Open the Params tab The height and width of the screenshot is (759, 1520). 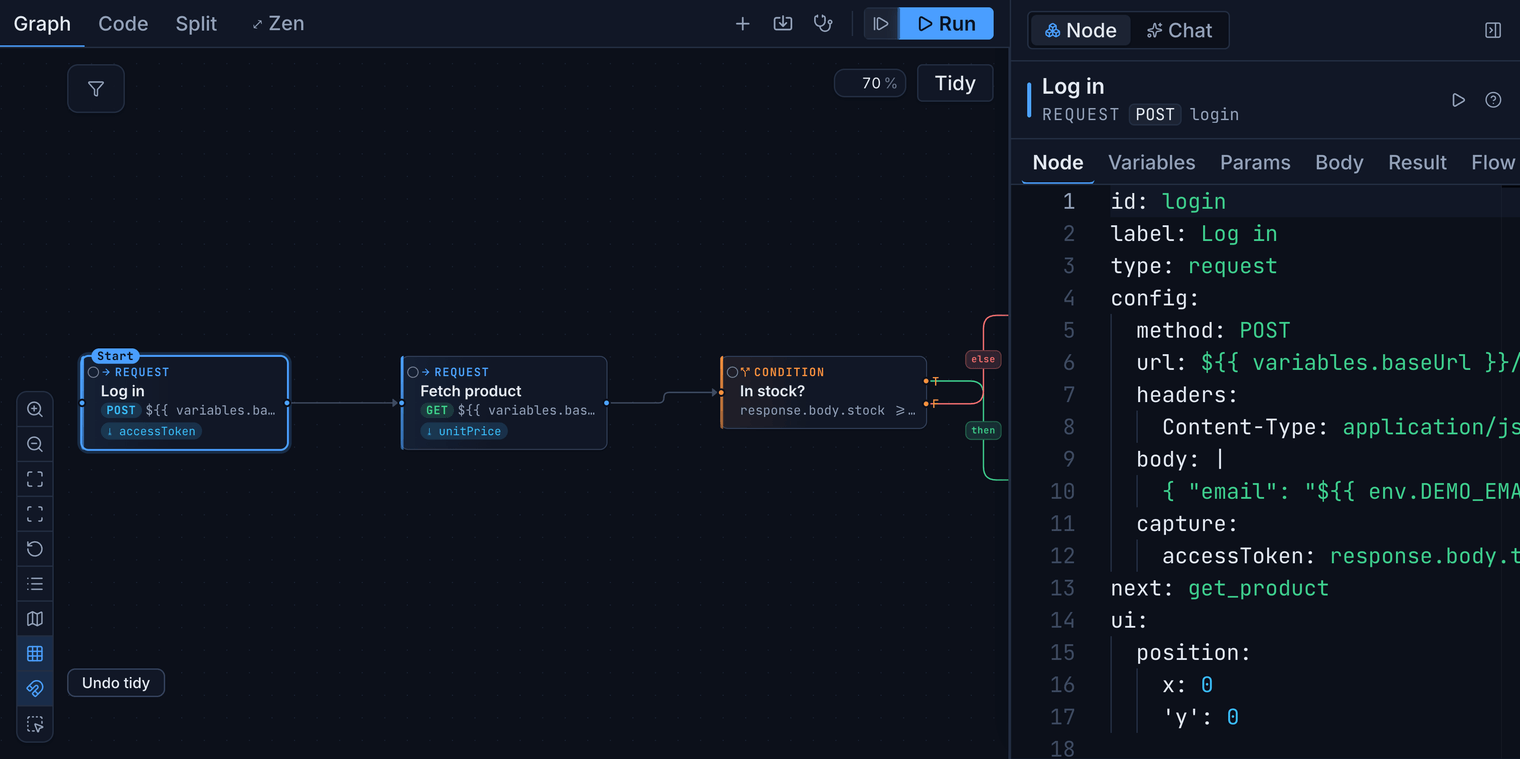[x=1255, y=162]
